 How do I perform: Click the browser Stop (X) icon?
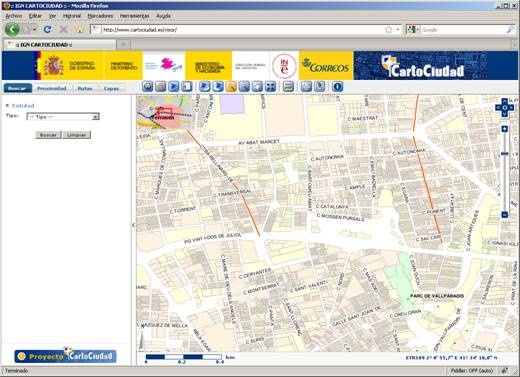tap(63, 30)
